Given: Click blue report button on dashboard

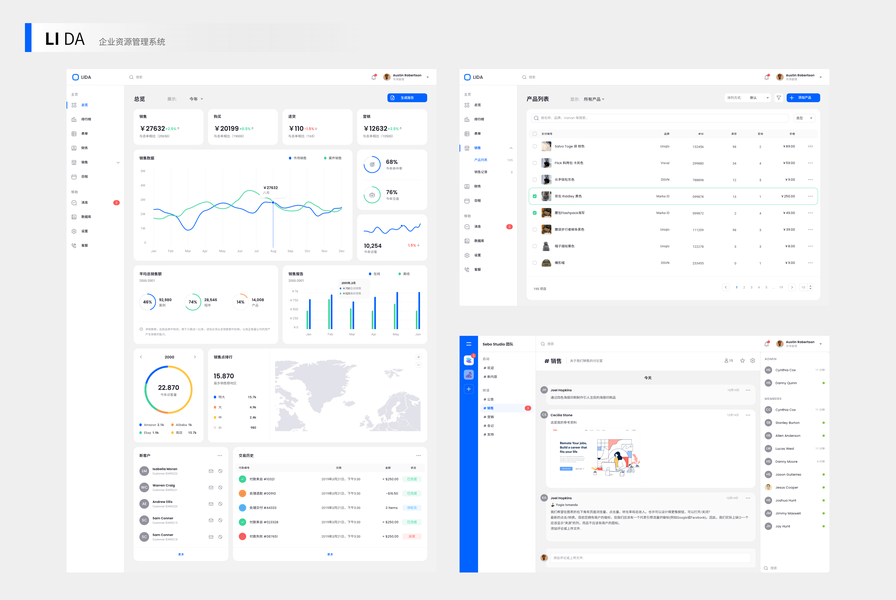Looking at the screenshot, I should click(x=407, y=98).
